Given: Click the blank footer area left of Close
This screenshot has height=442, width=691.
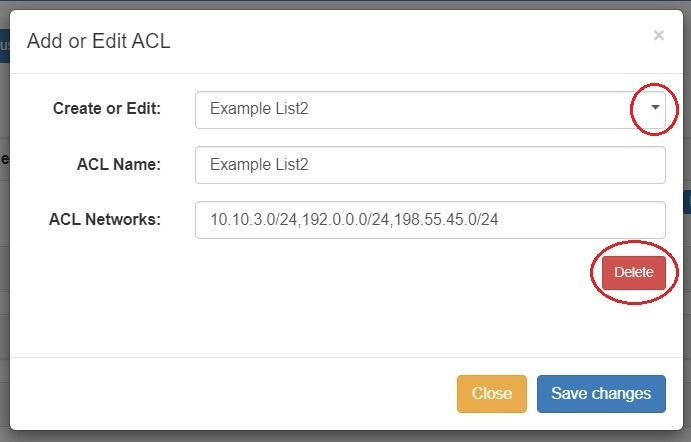Looking at the screenshot, I should [x=230, y=393].
